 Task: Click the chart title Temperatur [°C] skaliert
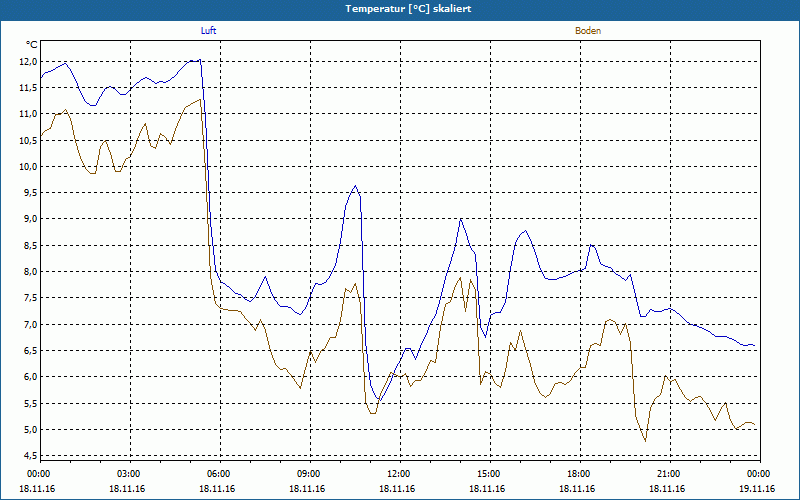408,9
